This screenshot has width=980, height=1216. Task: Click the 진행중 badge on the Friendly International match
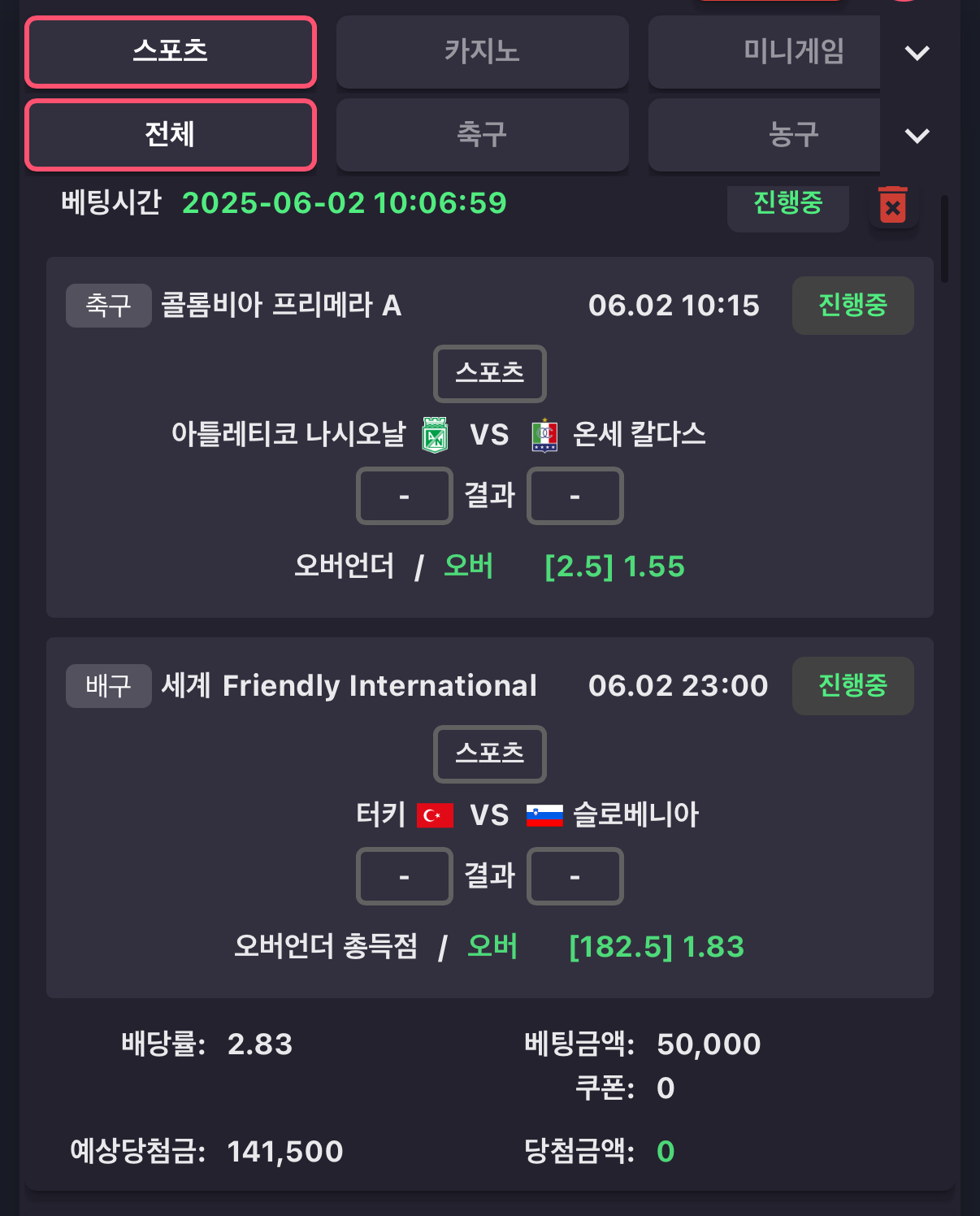click(853, 686)
